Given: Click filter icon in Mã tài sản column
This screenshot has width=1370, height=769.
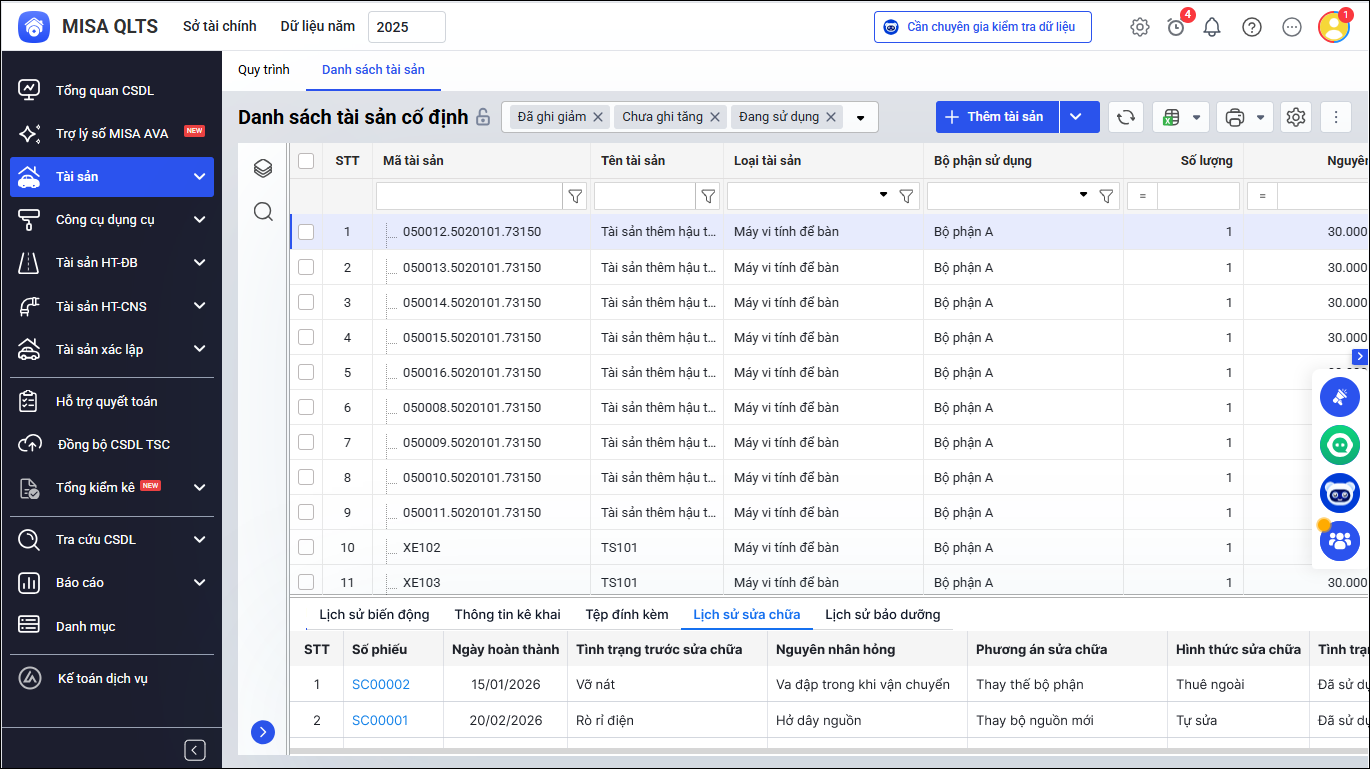Looking at the screenshot, I should pos(575,196).
